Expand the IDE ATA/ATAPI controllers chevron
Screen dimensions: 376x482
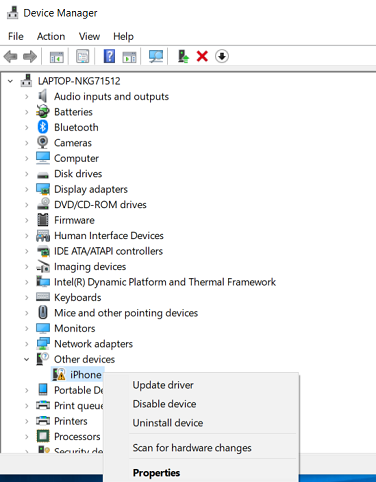[x=27, y=251]
